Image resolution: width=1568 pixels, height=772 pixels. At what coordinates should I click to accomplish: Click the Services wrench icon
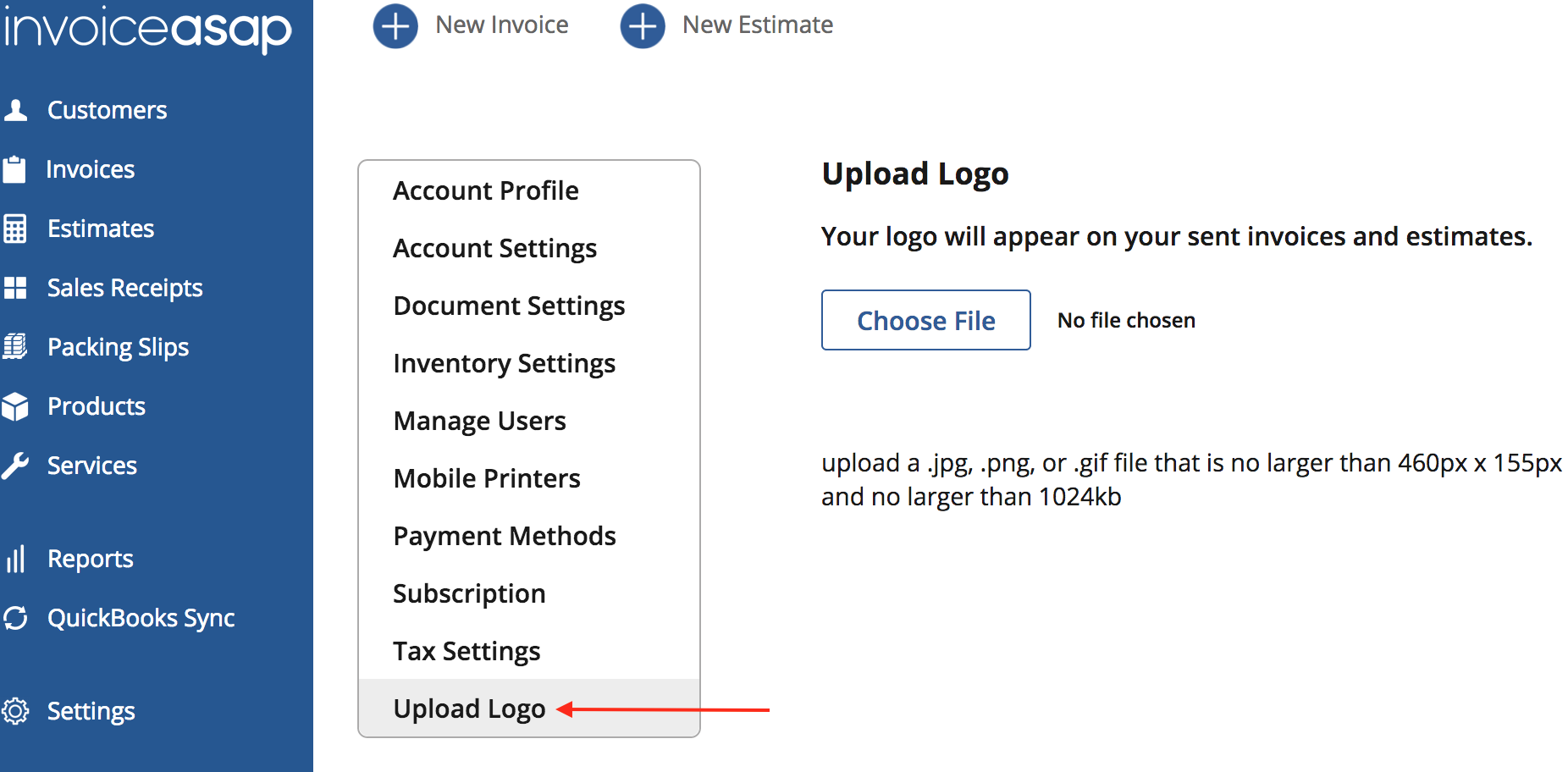[x=15, y=466]
